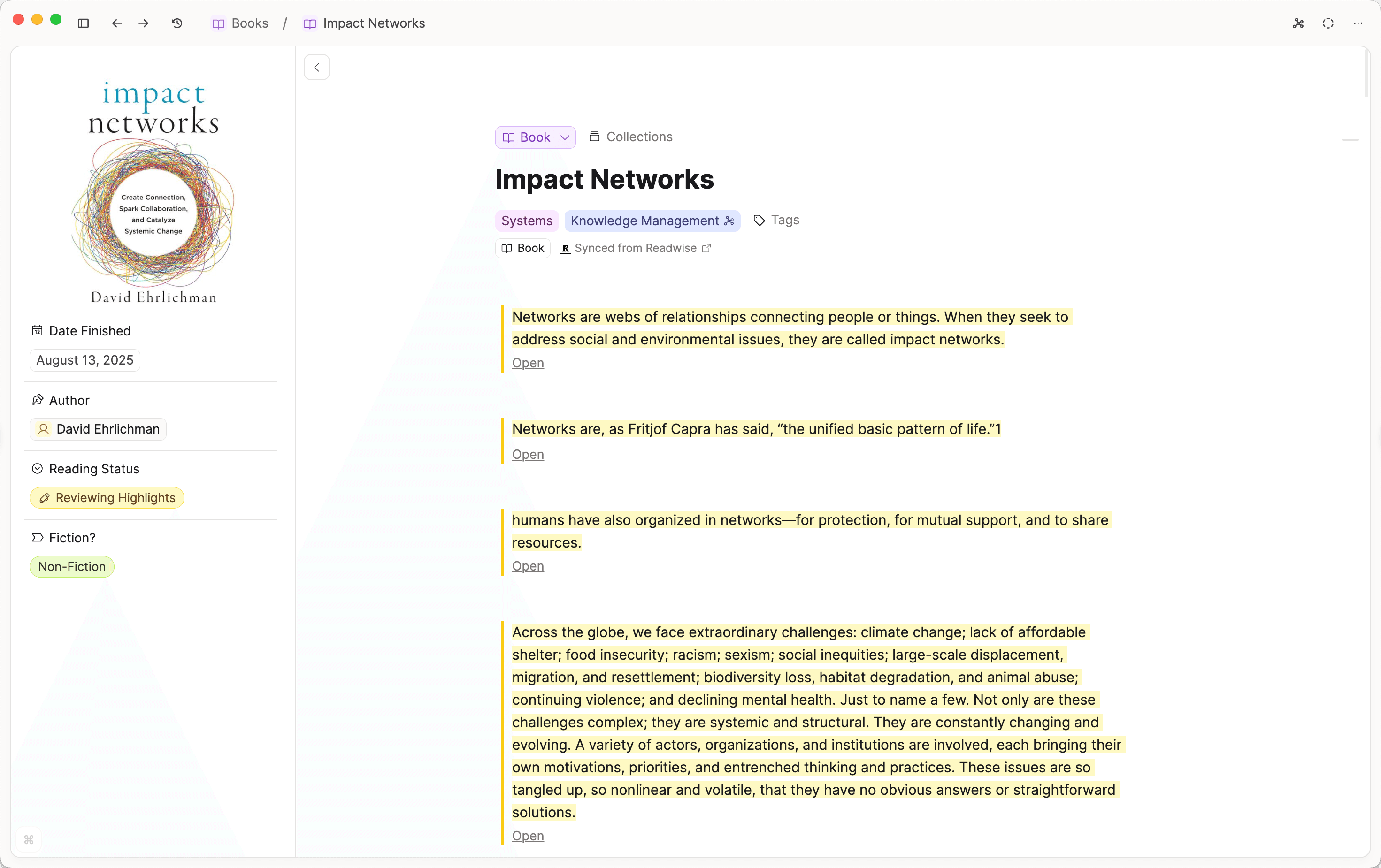Image resolution: width=1381 pixels, height=868 pixels.
Task: Click the dashed-circle focus icon
Action: [1328, 23]
